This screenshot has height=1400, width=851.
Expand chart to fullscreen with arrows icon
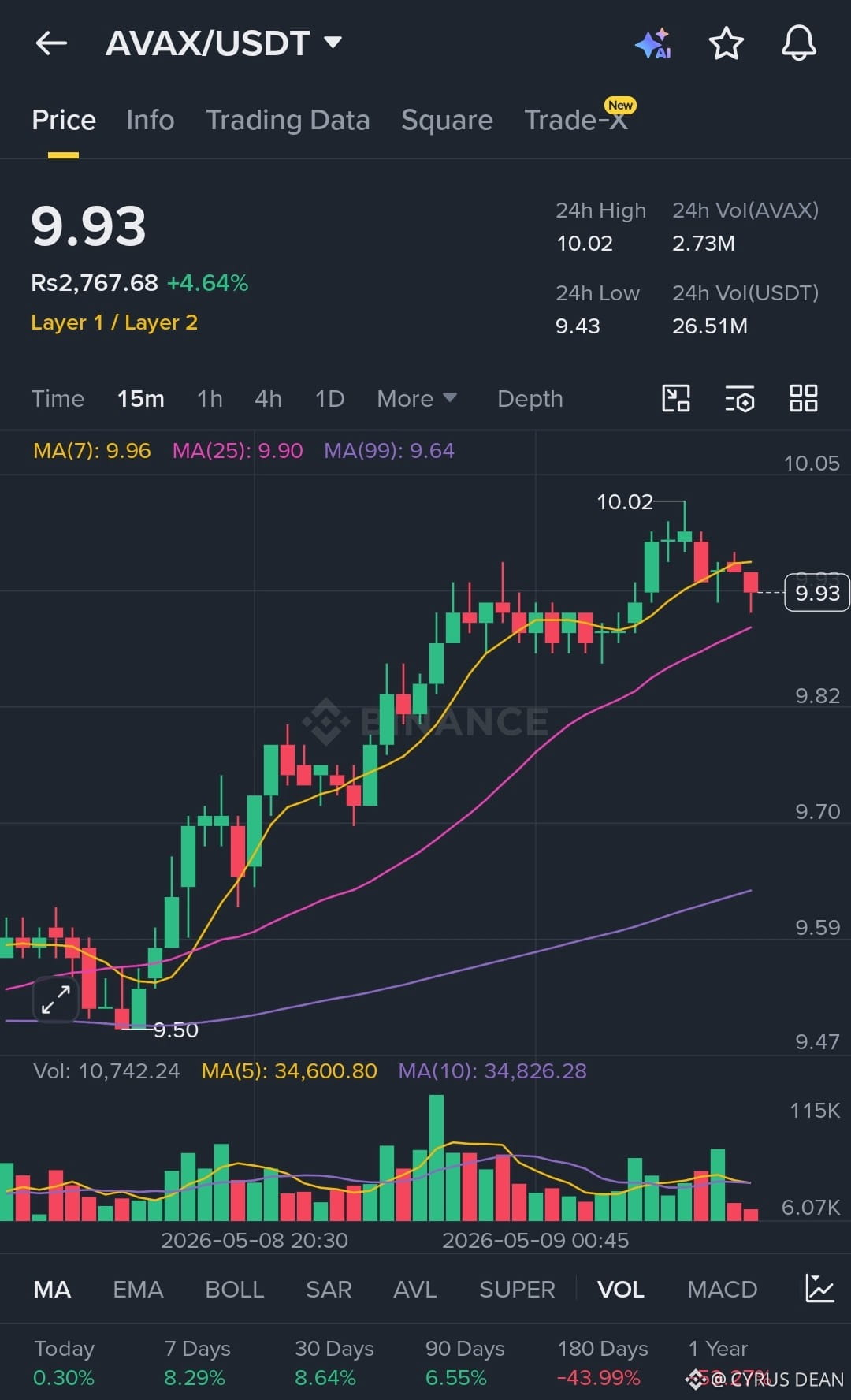click(56, 999)
